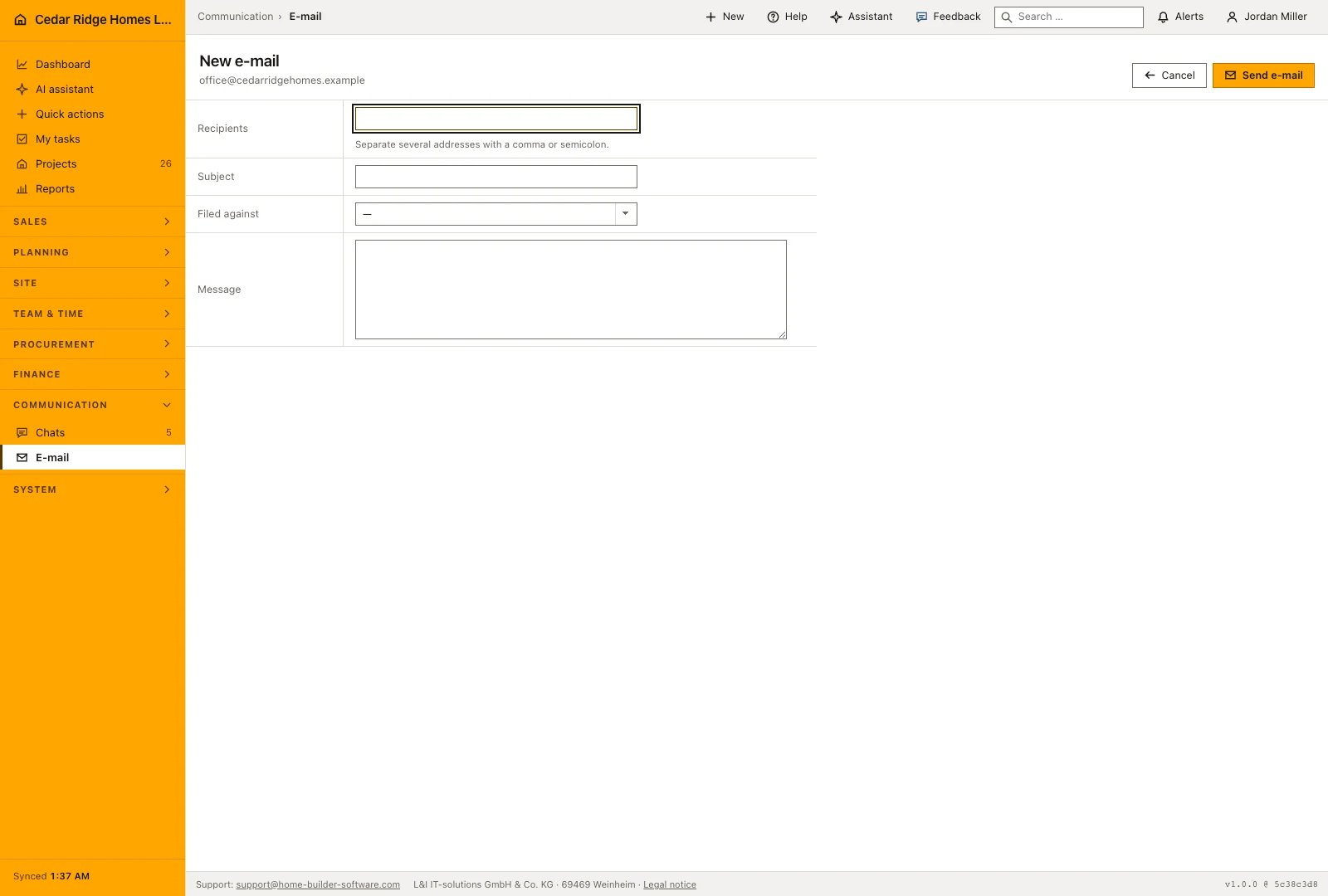Go to My tasks
The image size is (1328, 896).
click(92, 139)
